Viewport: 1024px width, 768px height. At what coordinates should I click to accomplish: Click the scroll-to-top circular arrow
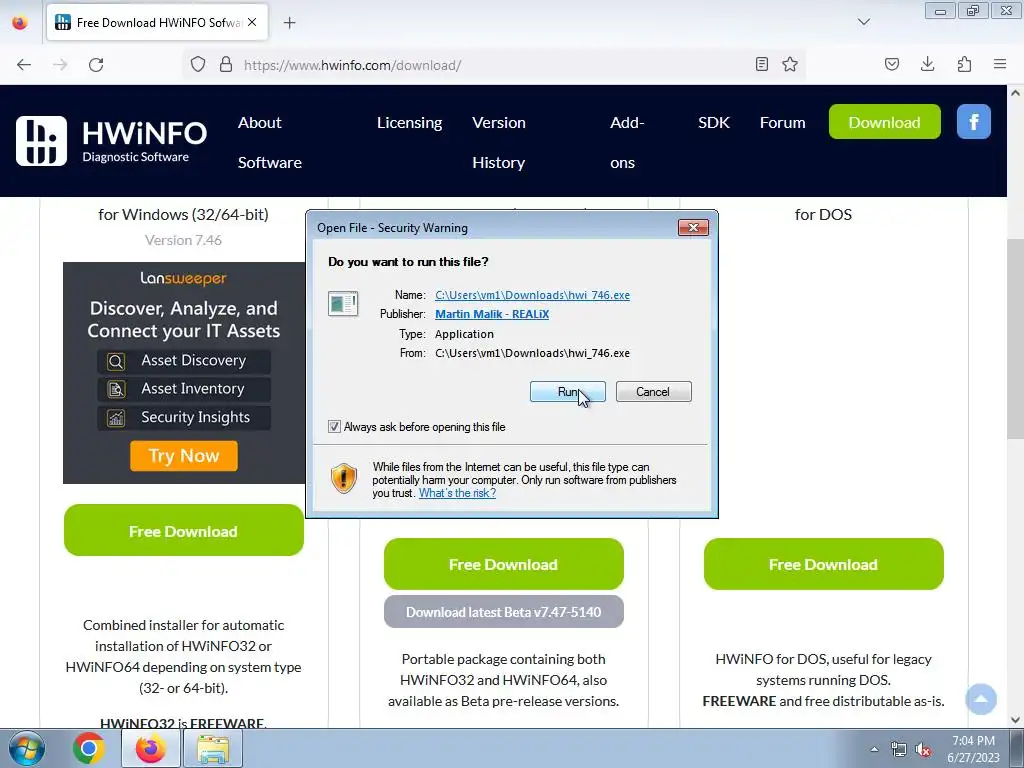click(x=981, y=699)
